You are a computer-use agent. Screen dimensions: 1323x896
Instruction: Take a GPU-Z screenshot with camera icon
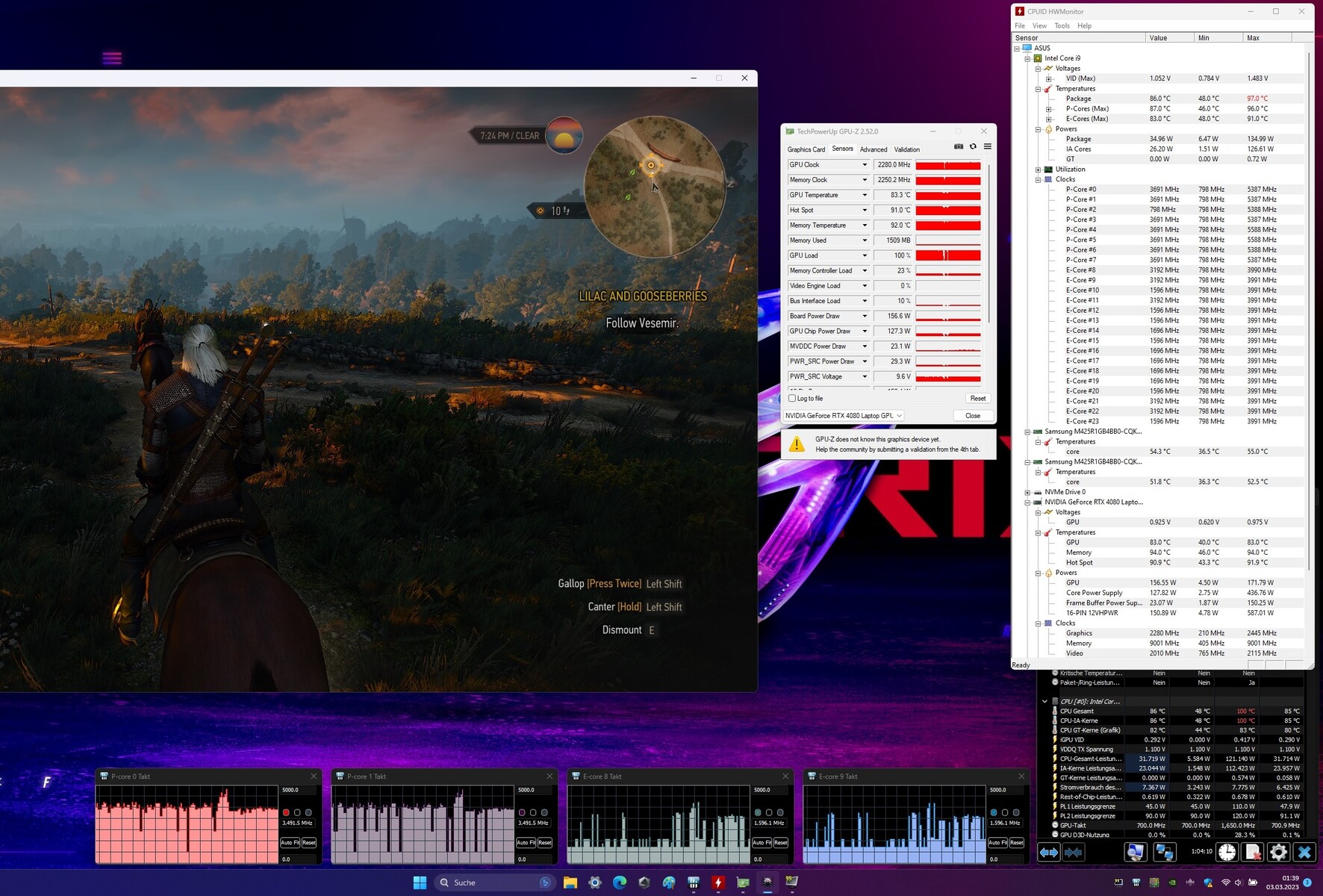[959, 146]
